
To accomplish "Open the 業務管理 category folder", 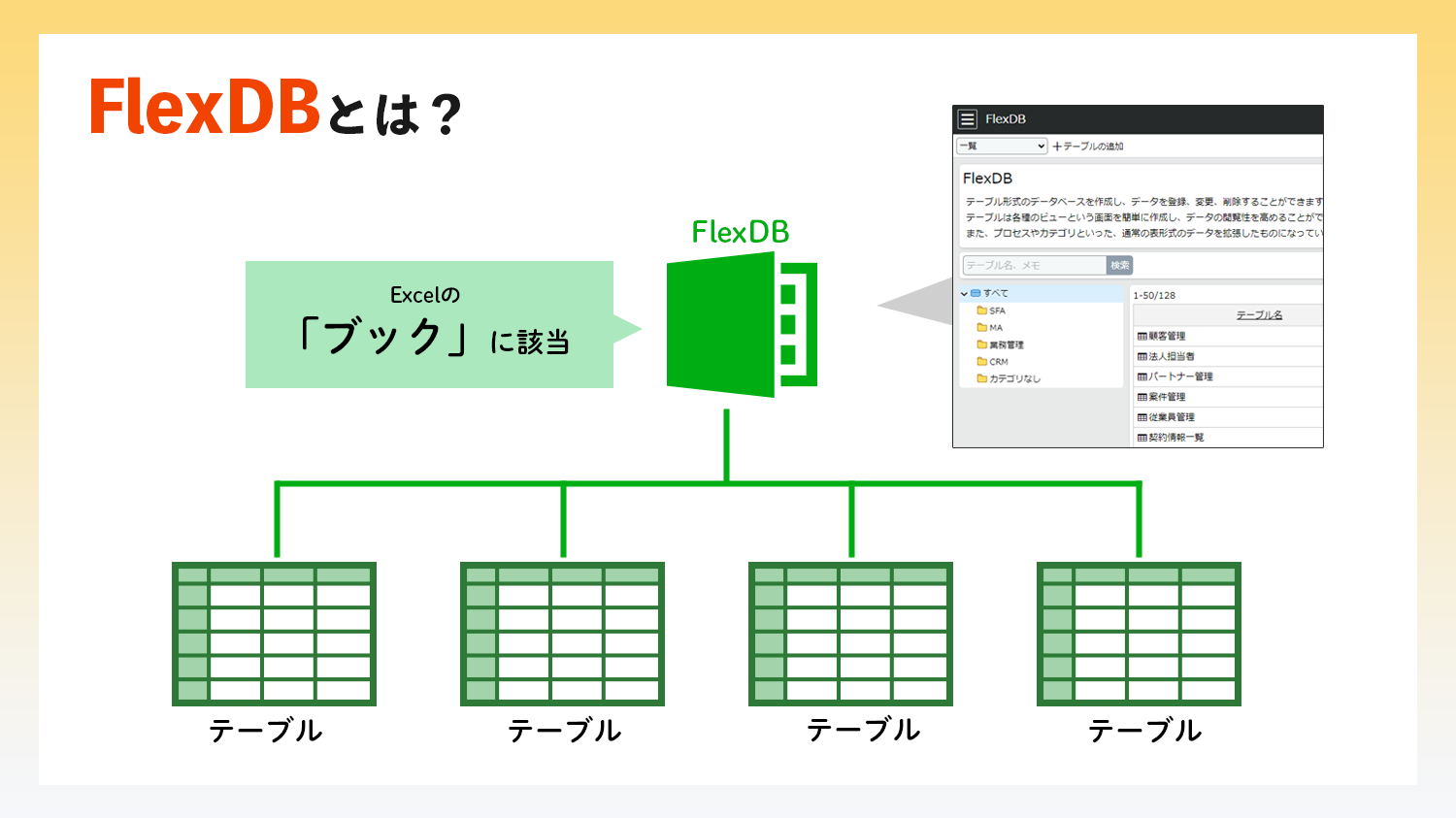I will pyautogui.click(x=1001, y=344).
